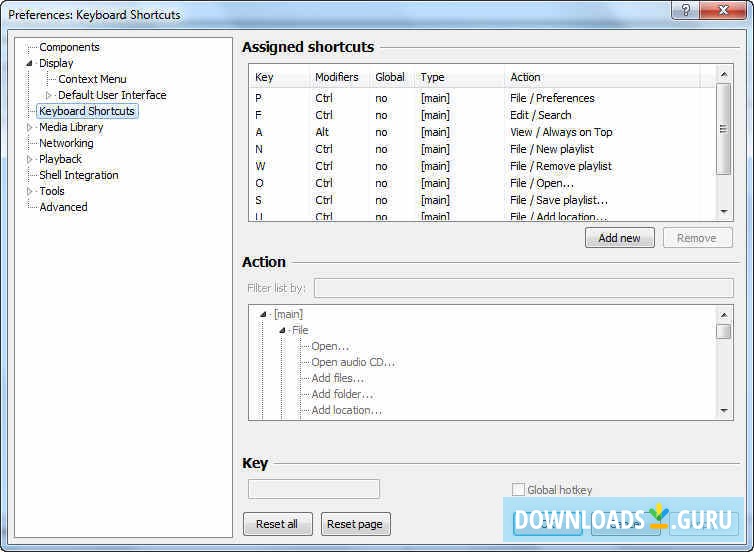Collapse the Display tree node
The image size is (754, 552).
point(29,63)
